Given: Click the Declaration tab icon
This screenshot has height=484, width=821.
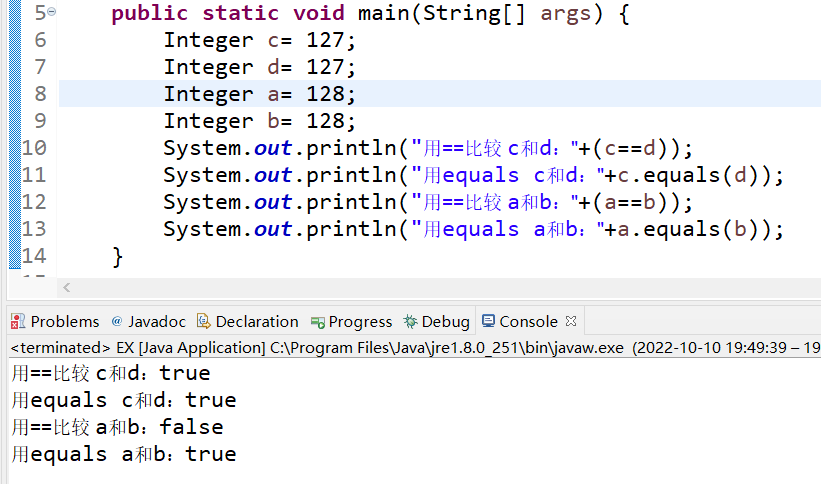Looking at the screenshot, I should (x=203, y=321).
